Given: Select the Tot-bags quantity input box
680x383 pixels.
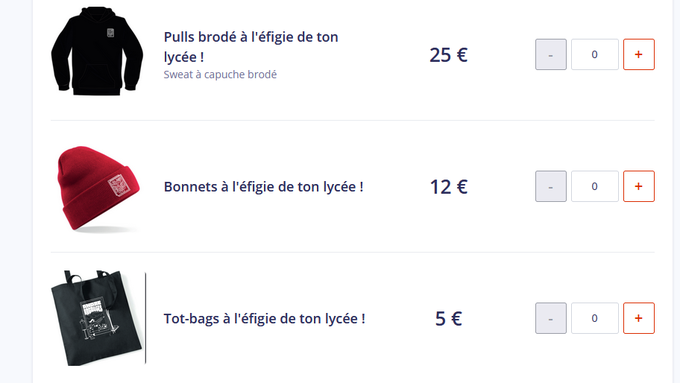Looking at the screenshot, I should pos(595,318).
